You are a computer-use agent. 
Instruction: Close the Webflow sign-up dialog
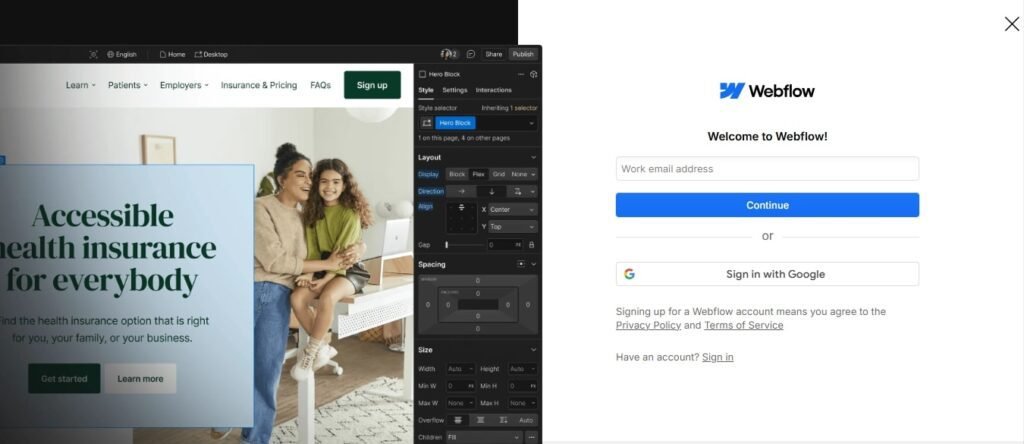click(1012, 24)
